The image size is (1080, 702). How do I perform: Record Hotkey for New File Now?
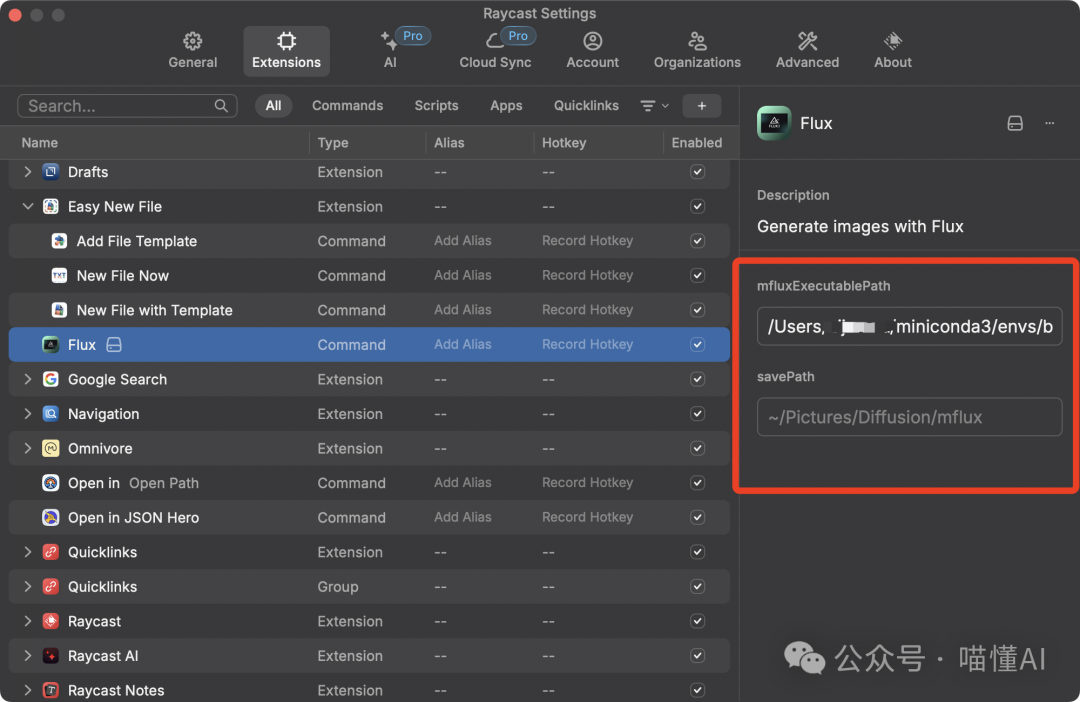pyautogui.click(x=588, y=275)
